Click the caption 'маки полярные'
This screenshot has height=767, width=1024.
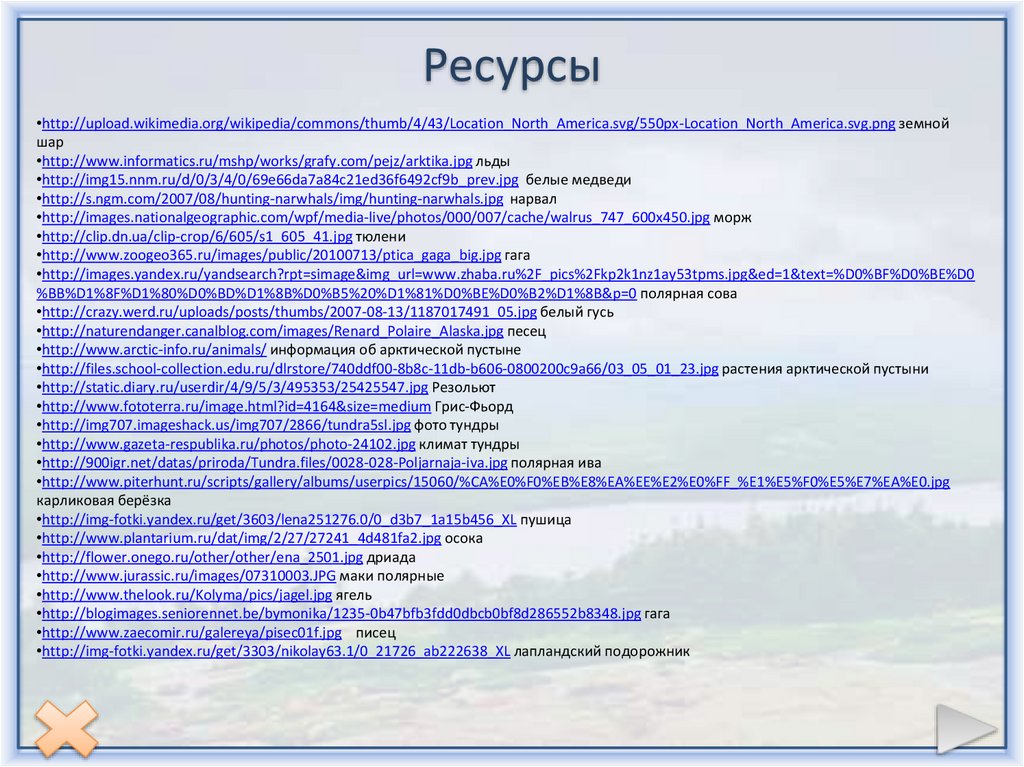(x=392, y=576)
